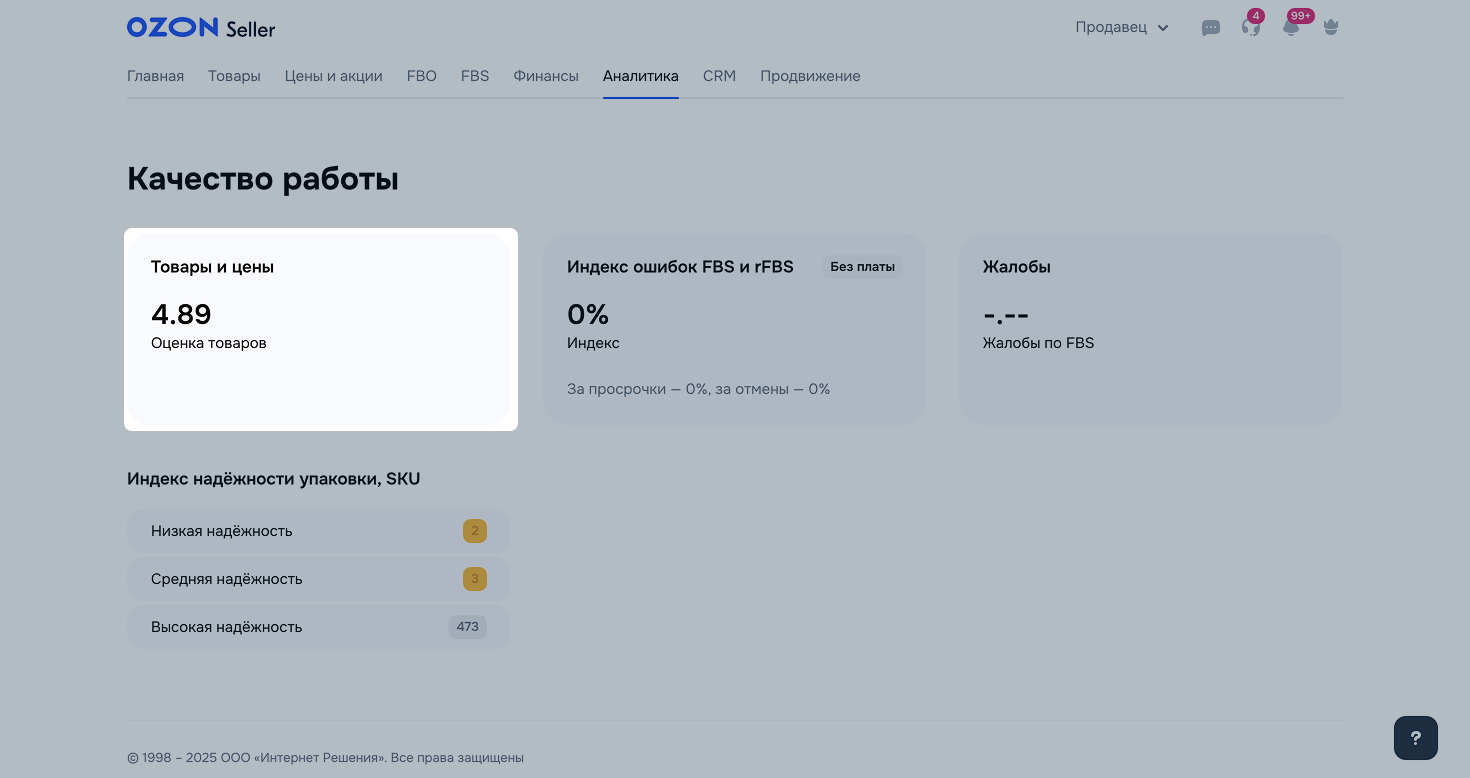This screenshot has height=778, width=1470.
Task: Click the Высокая надёжность row with 473
Action: pyautogui.click(x=318, y=627)
